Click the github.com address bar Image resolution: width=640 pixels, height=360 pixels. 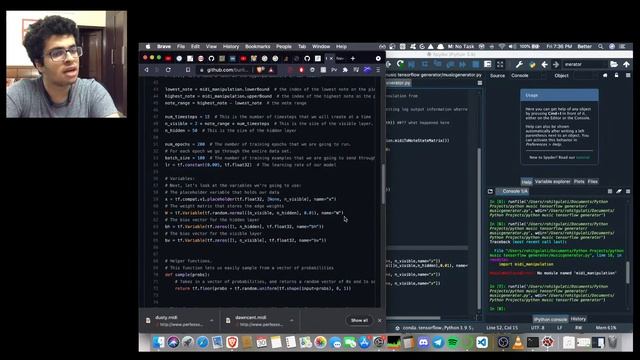click(x=227, y=70)
